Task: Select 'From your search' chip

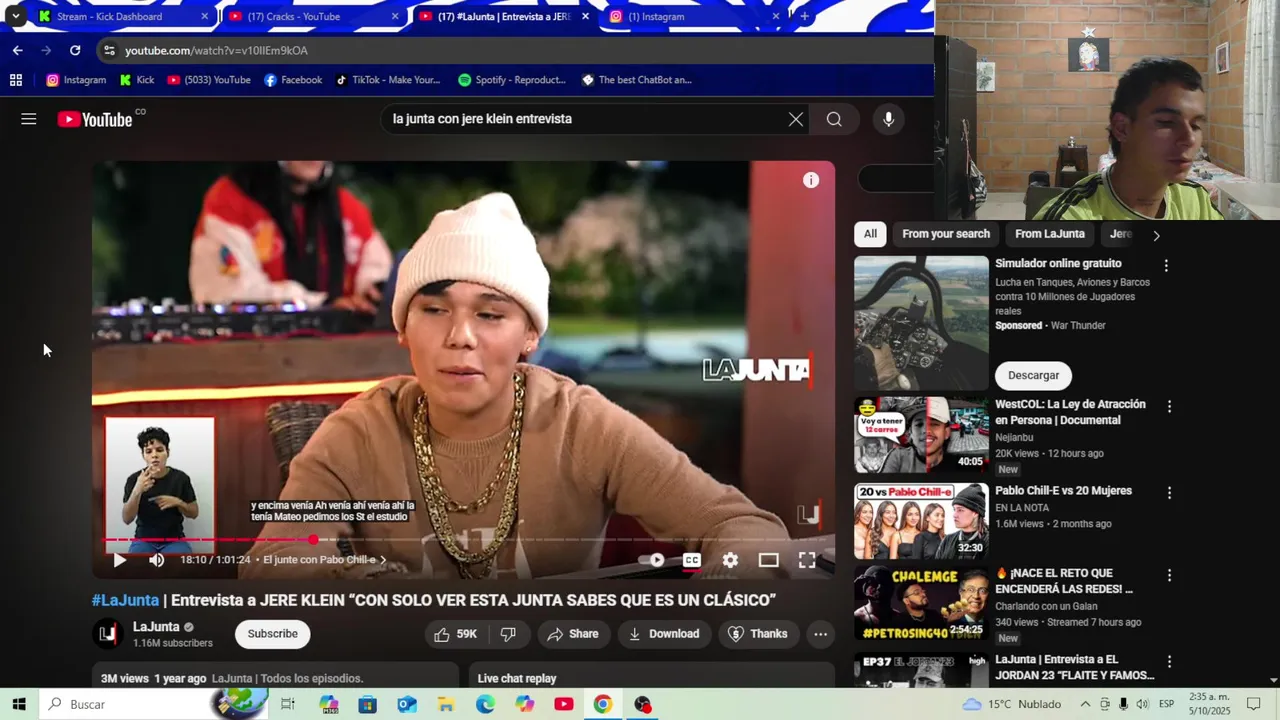Action: tap(946, 234)
